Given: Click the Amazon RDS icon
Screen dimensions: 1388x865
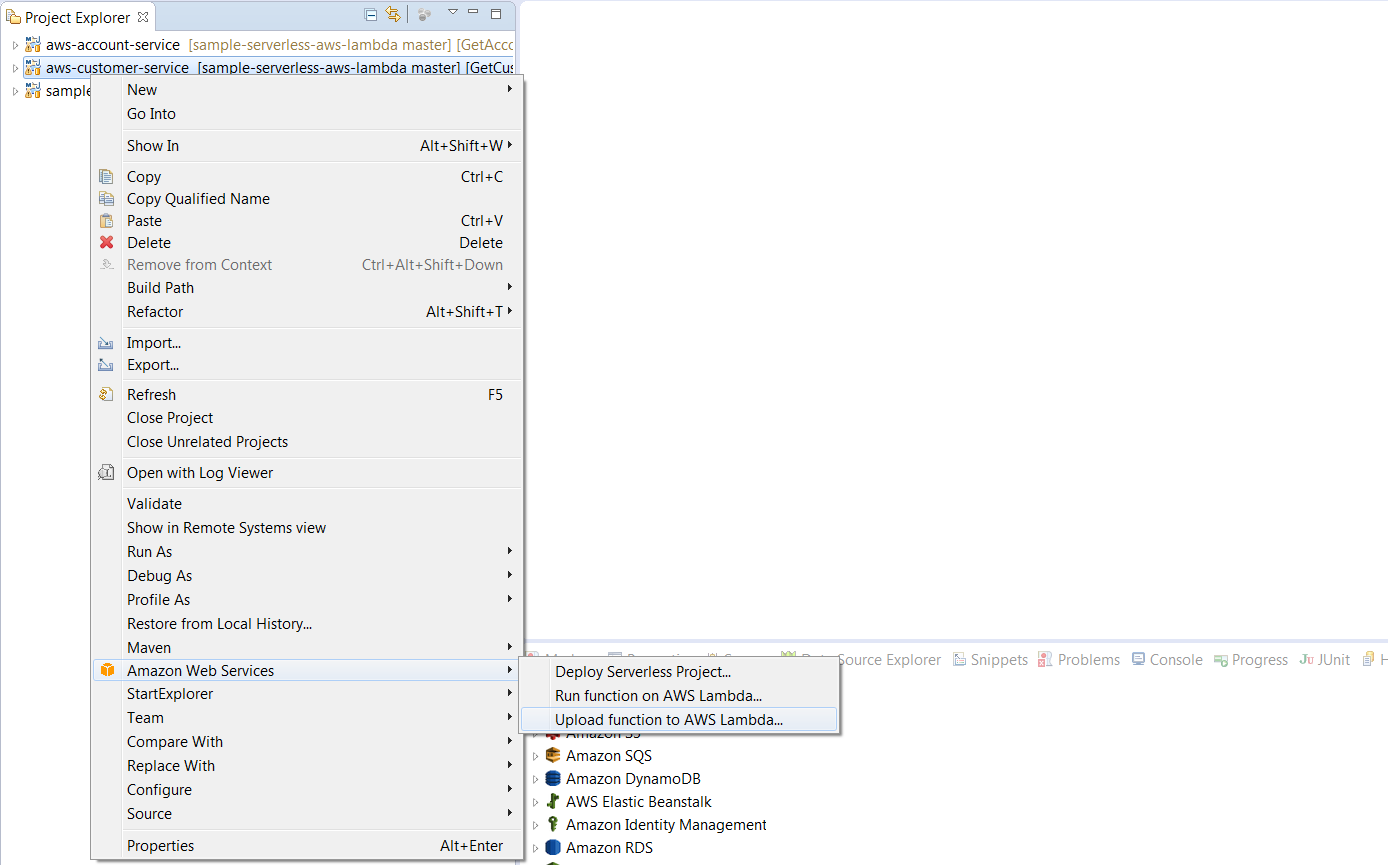Looking at the screenshot, I should click(x=553, y=848).
